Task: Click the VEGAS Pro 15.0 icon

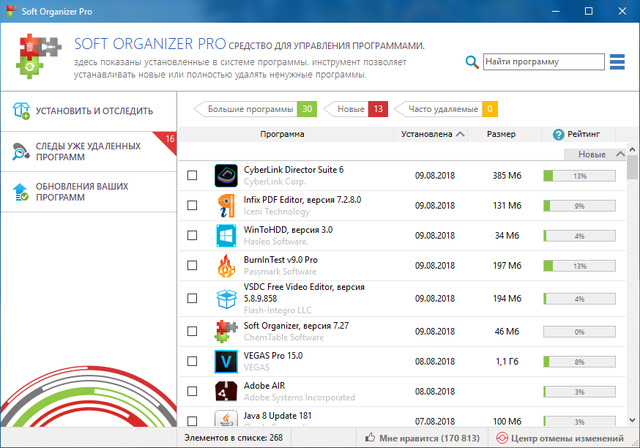Action: [225, 360]
